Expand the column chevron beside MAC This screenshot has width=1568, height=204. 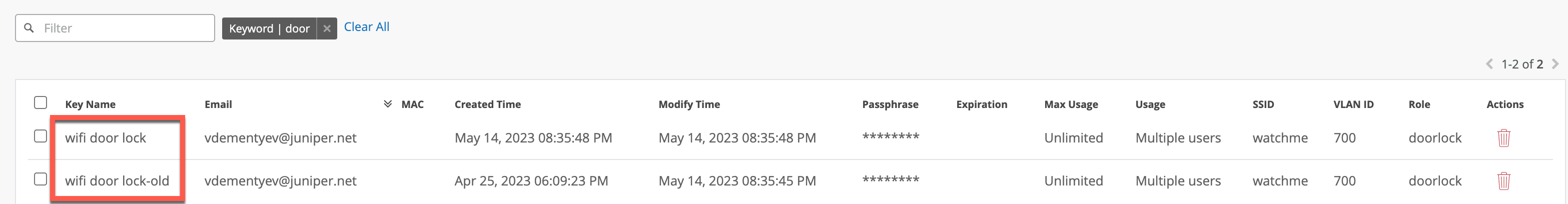(387, 104)
